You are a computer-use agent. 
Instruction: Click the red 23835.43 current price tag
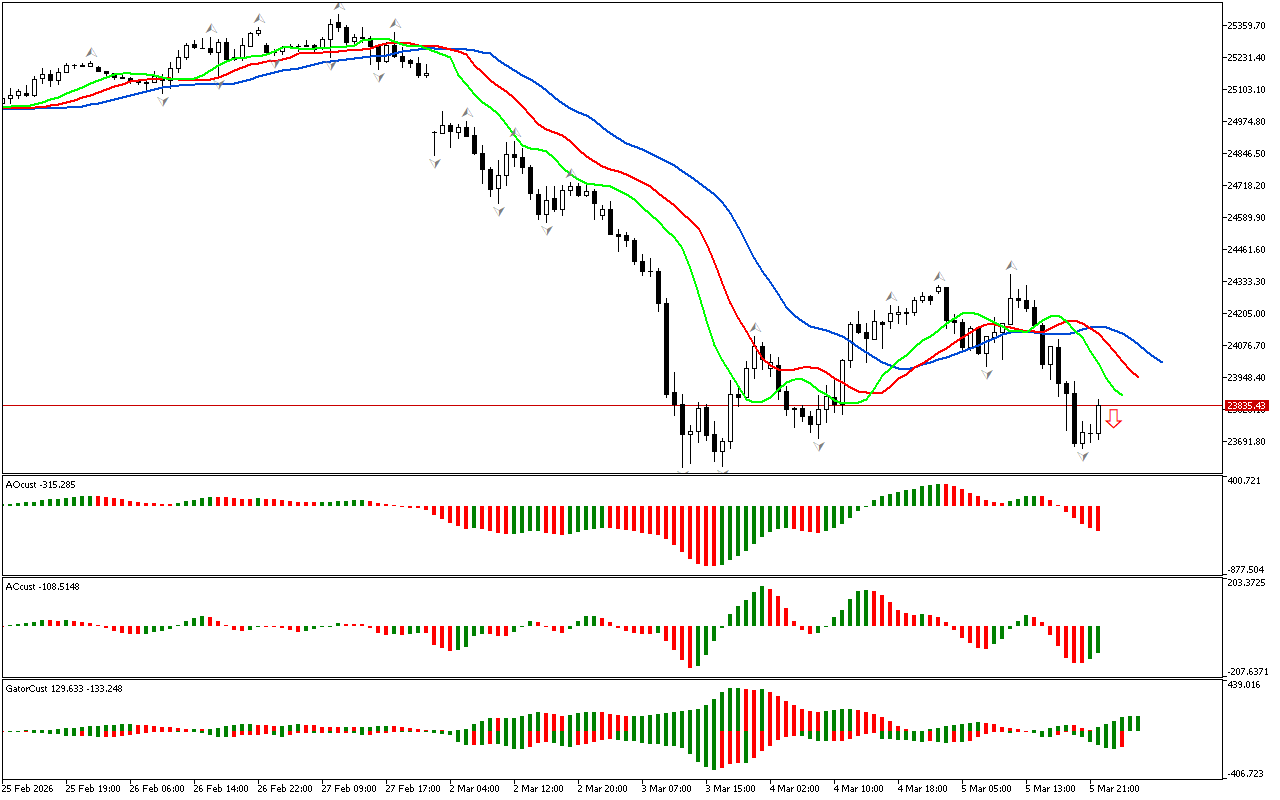pos(1246,405)
